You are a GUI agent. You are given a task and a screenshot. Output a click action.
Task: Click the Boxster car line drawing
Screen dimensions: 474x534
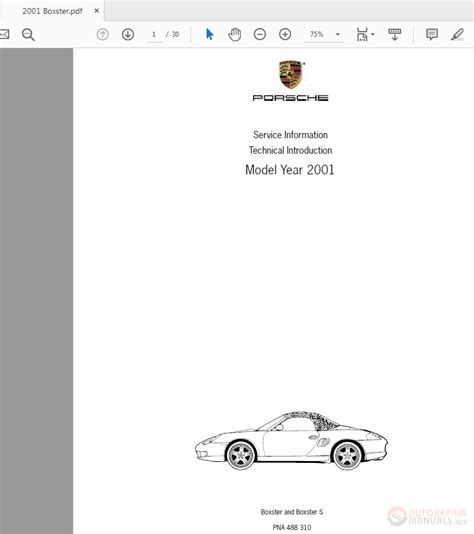[291, 441]
